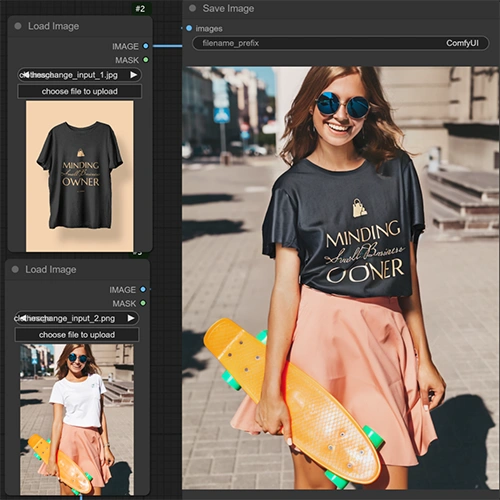Image resolution: width=500 pixels, height=500 pixels.
Task: Click the white-shirt girl preview thumbnail
Action: [77, 420]
